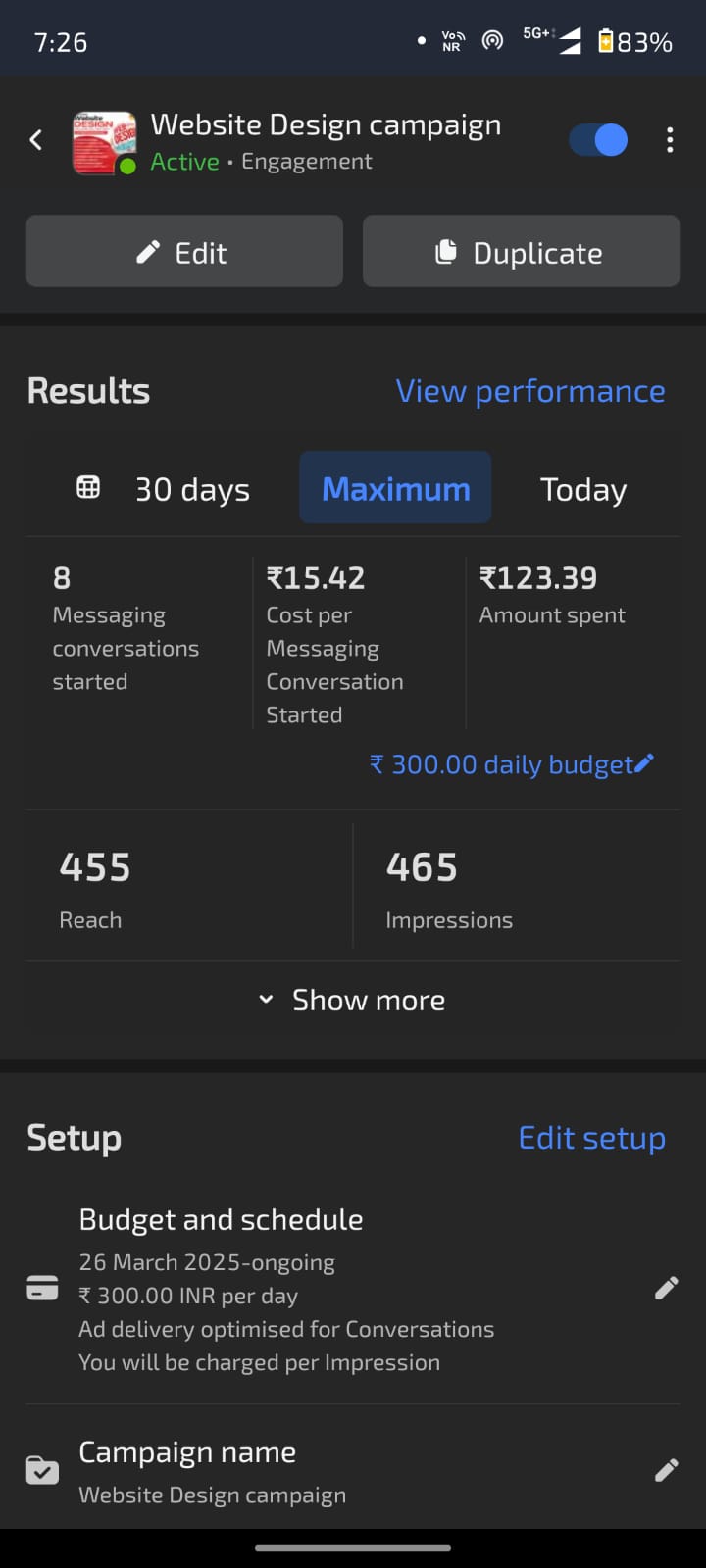This screenshot has width=706, height=1568.
Task: Edit Campaign name pencil icon
Action: coord(666,1469)
